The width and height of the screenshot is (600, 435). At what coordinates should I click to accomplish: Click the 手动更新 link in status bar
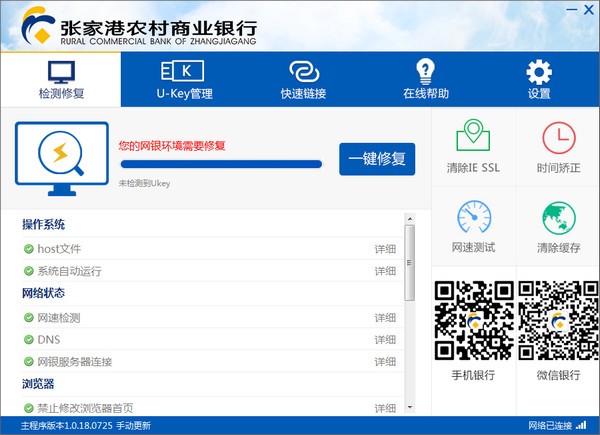tap(134, 426)
